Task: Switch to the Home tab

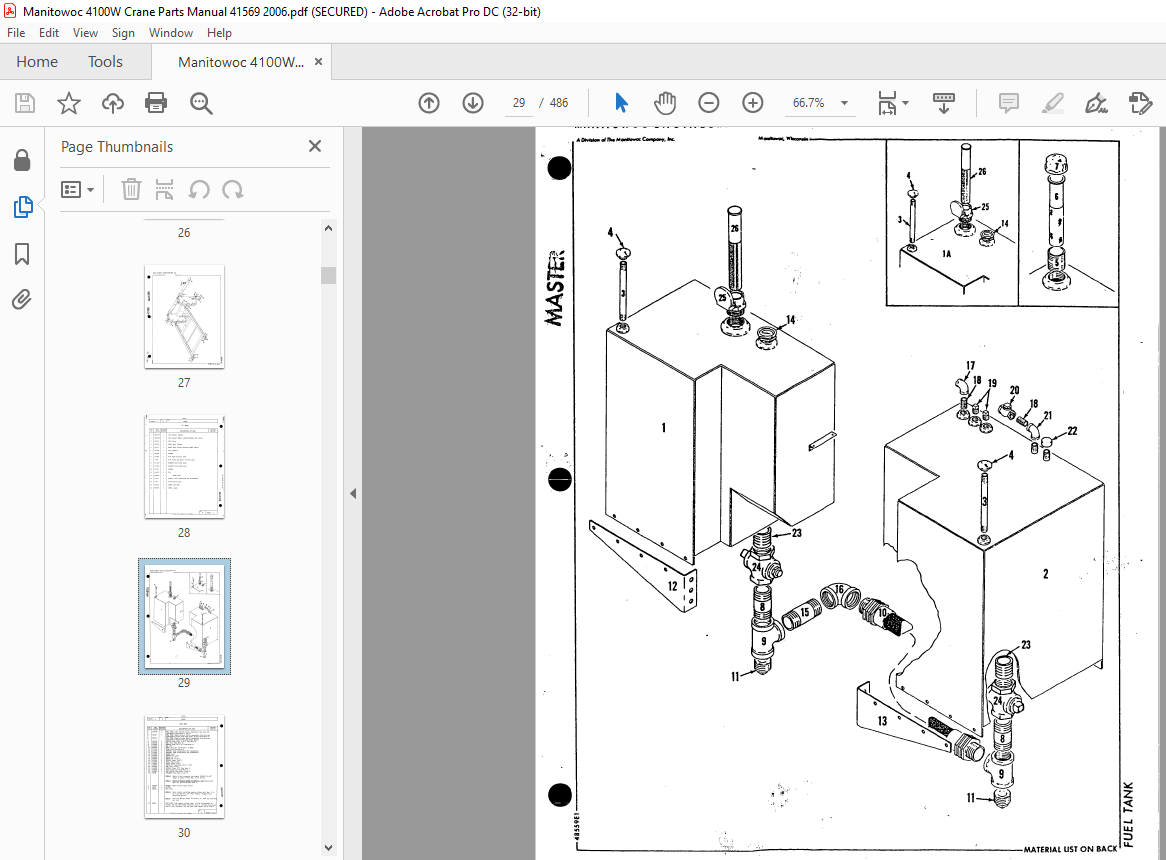Action: [x=37, y=62]
